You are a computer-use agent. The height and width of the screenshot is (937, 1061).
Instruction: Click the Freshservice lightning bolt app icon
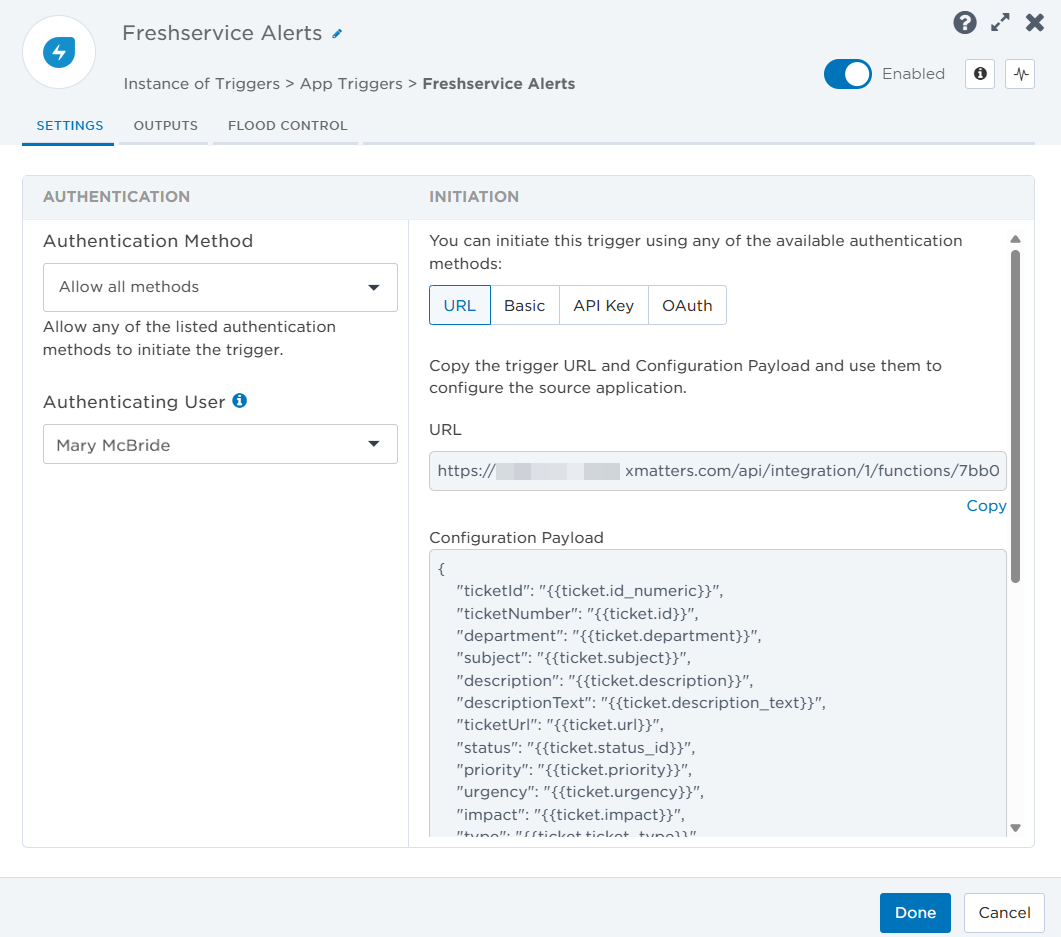[59, 52]
